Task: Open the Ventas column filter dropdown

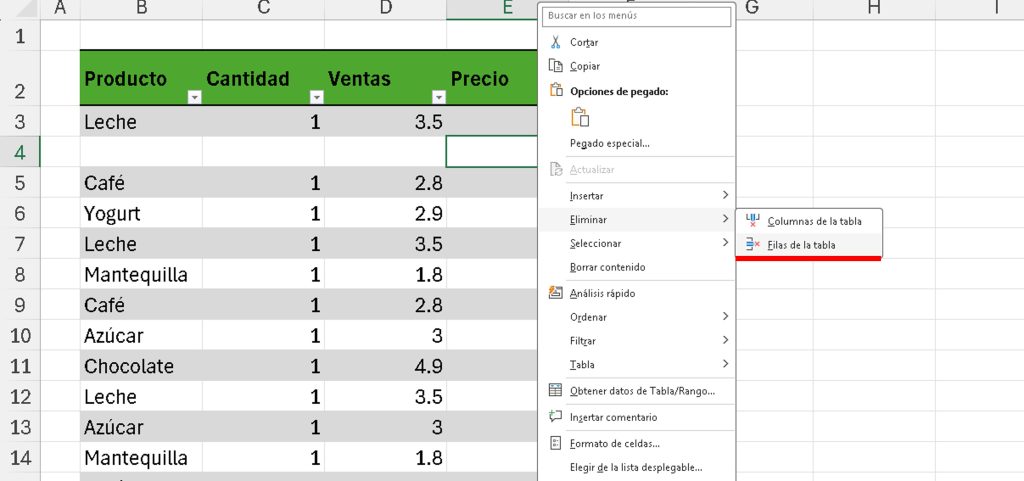Action: (x=438, y=97)
